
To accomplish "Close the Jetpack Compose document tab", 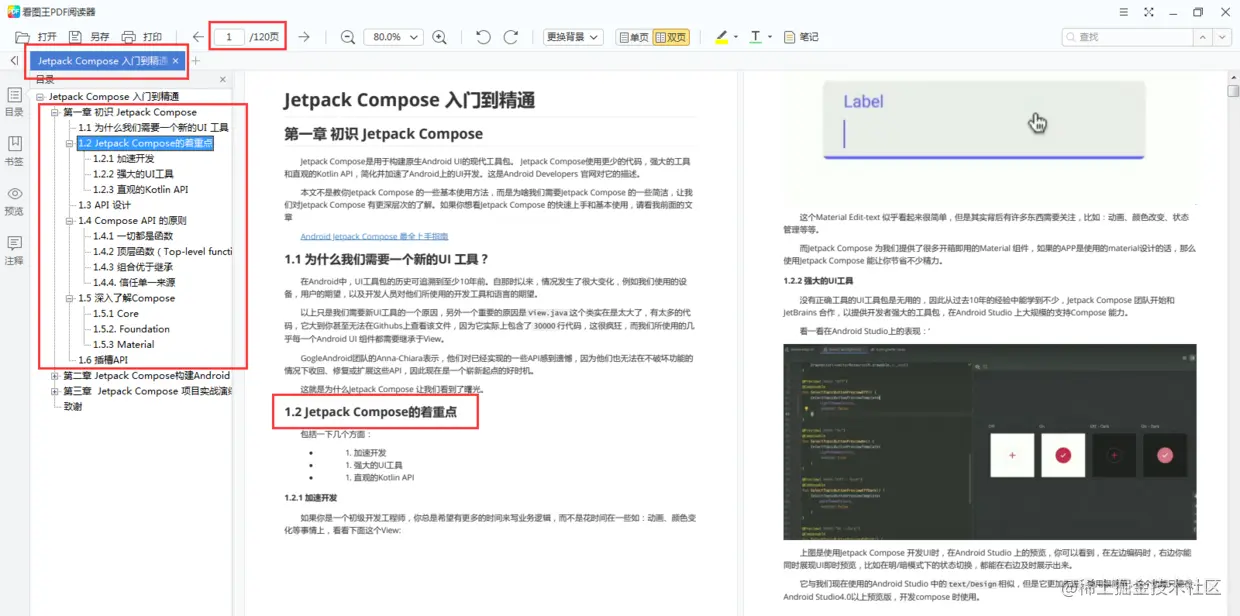I will pos(175,61).
